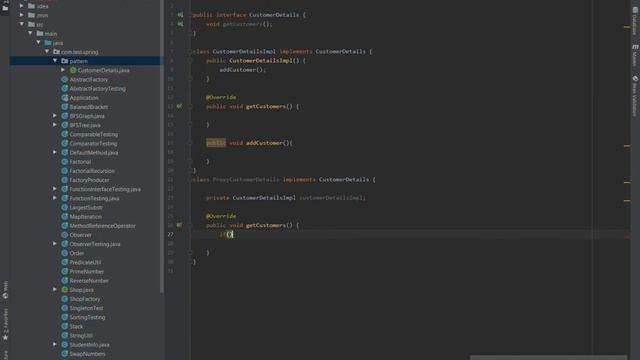This screenshot has width=640, height=360.
Task: Expand Shop.java node
Action: 55,289
